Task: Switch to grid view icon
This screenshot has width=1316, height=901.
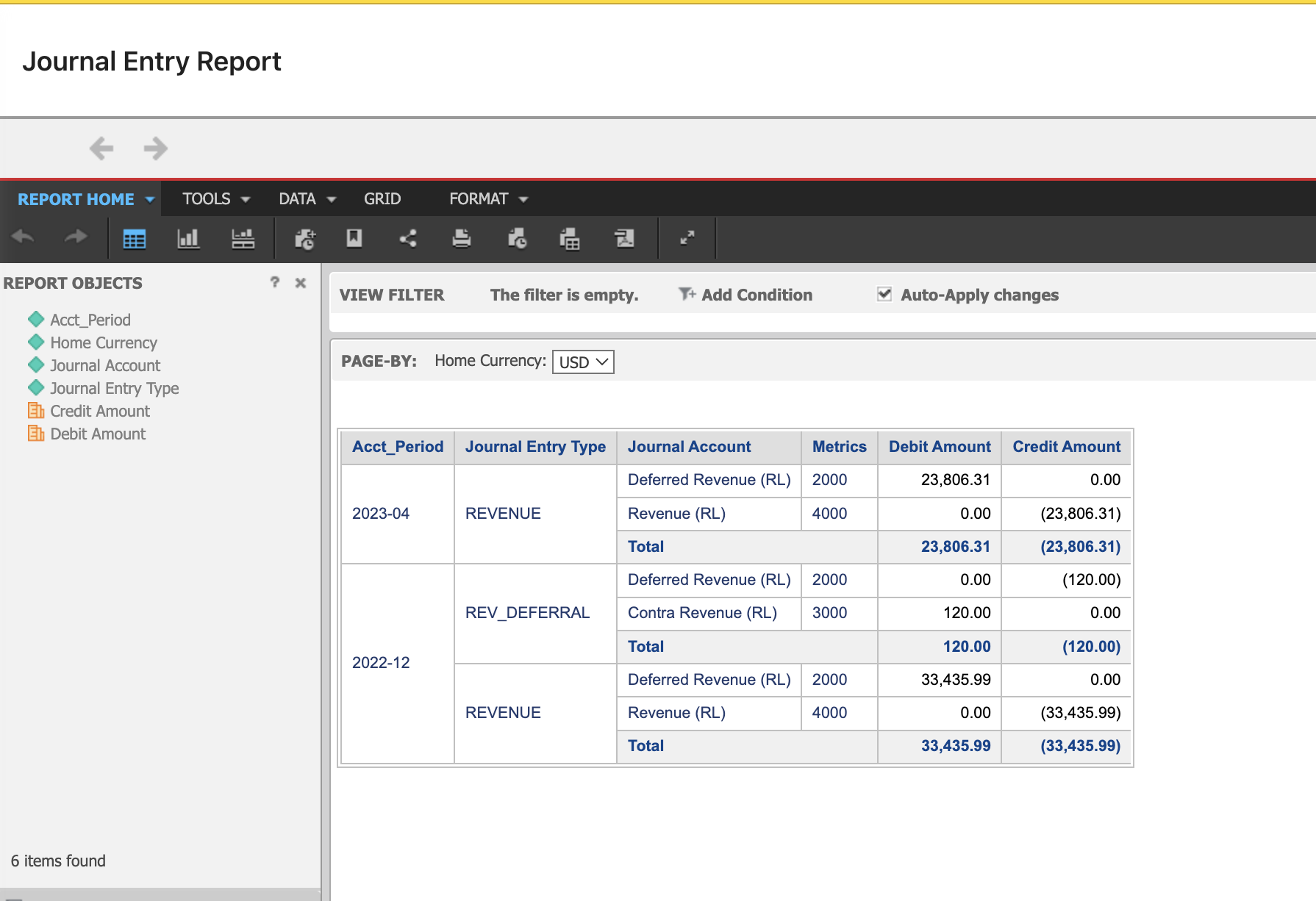Action: point(135,239)
